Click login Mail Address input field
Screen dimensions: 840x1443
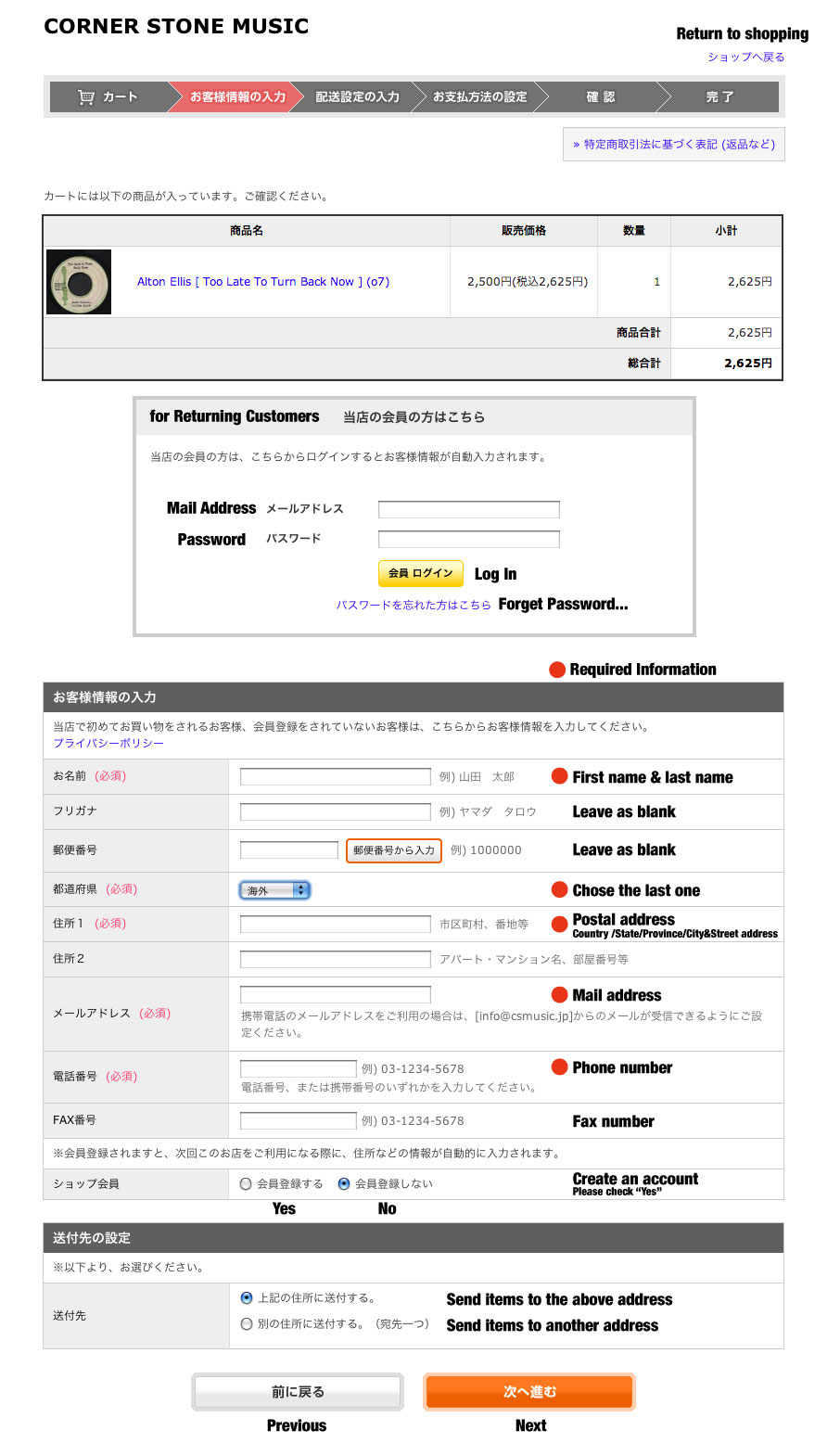click(469, 509)
